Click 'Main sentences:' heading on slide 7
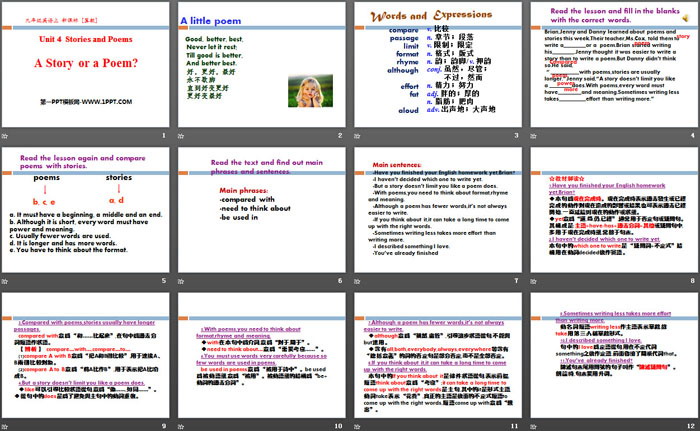Image resolution: width=700 pixels, height=431 pixels. tap(397, 165)
